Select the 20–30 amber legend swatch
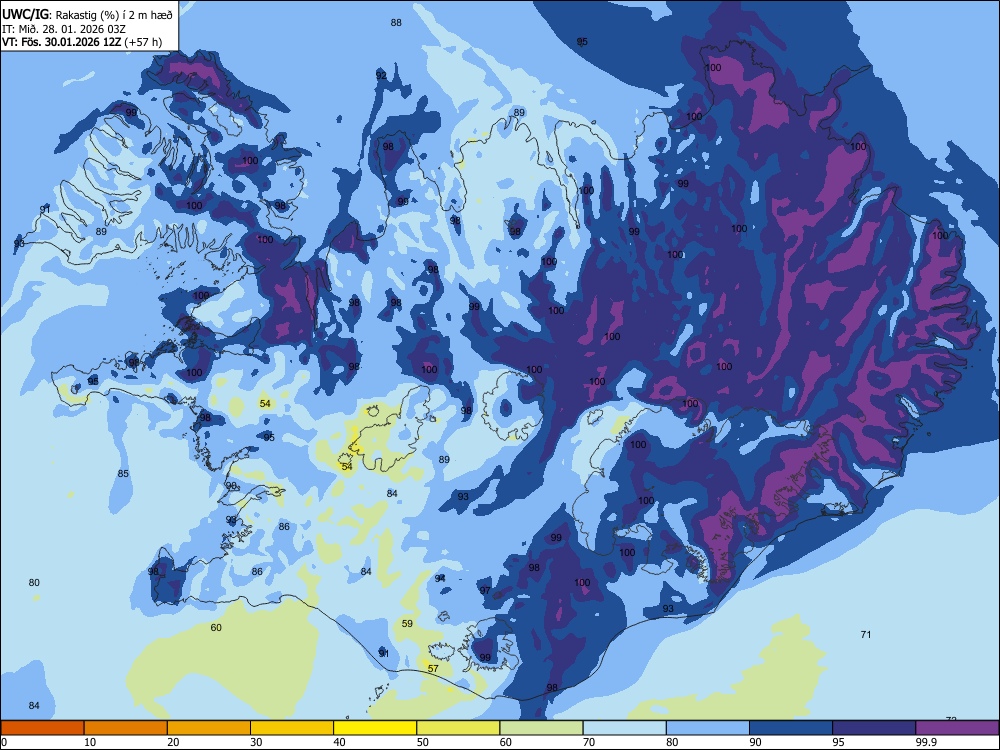This screenshot has height=750, width=1000. pos(209,728)
